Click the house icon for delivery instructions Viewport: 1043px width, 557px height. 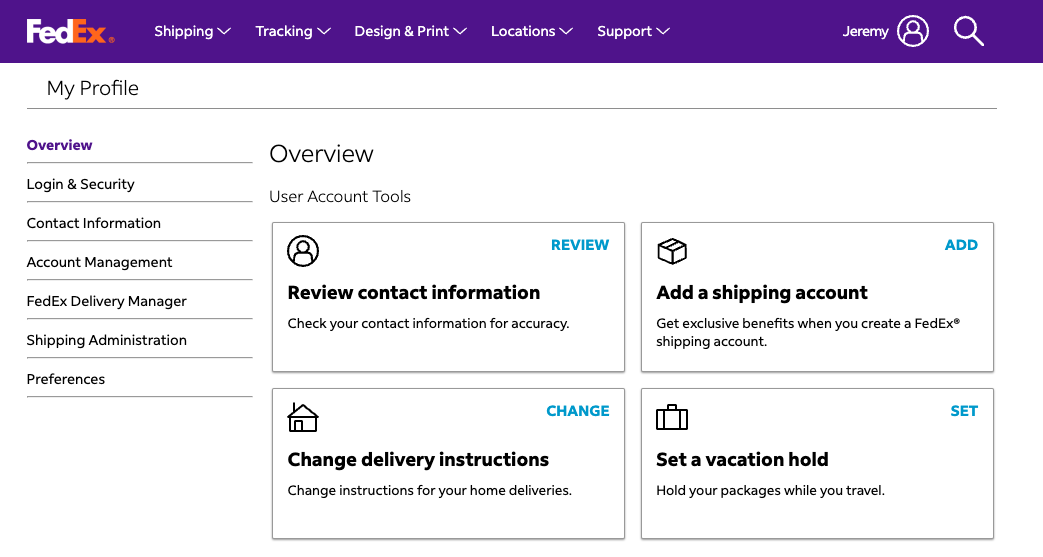303,418
